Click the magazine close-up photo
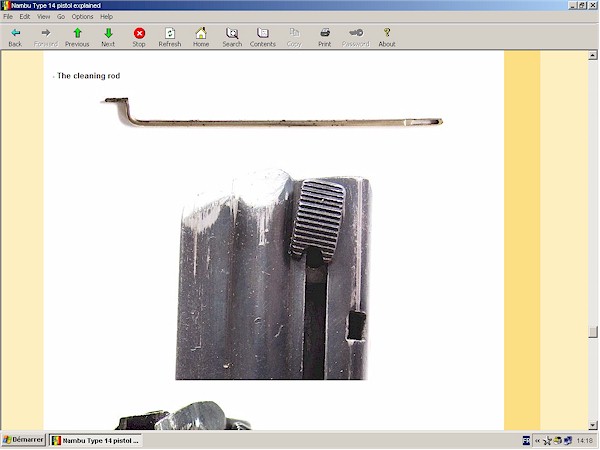Screen dimensions: 600x450 point(273,274)
